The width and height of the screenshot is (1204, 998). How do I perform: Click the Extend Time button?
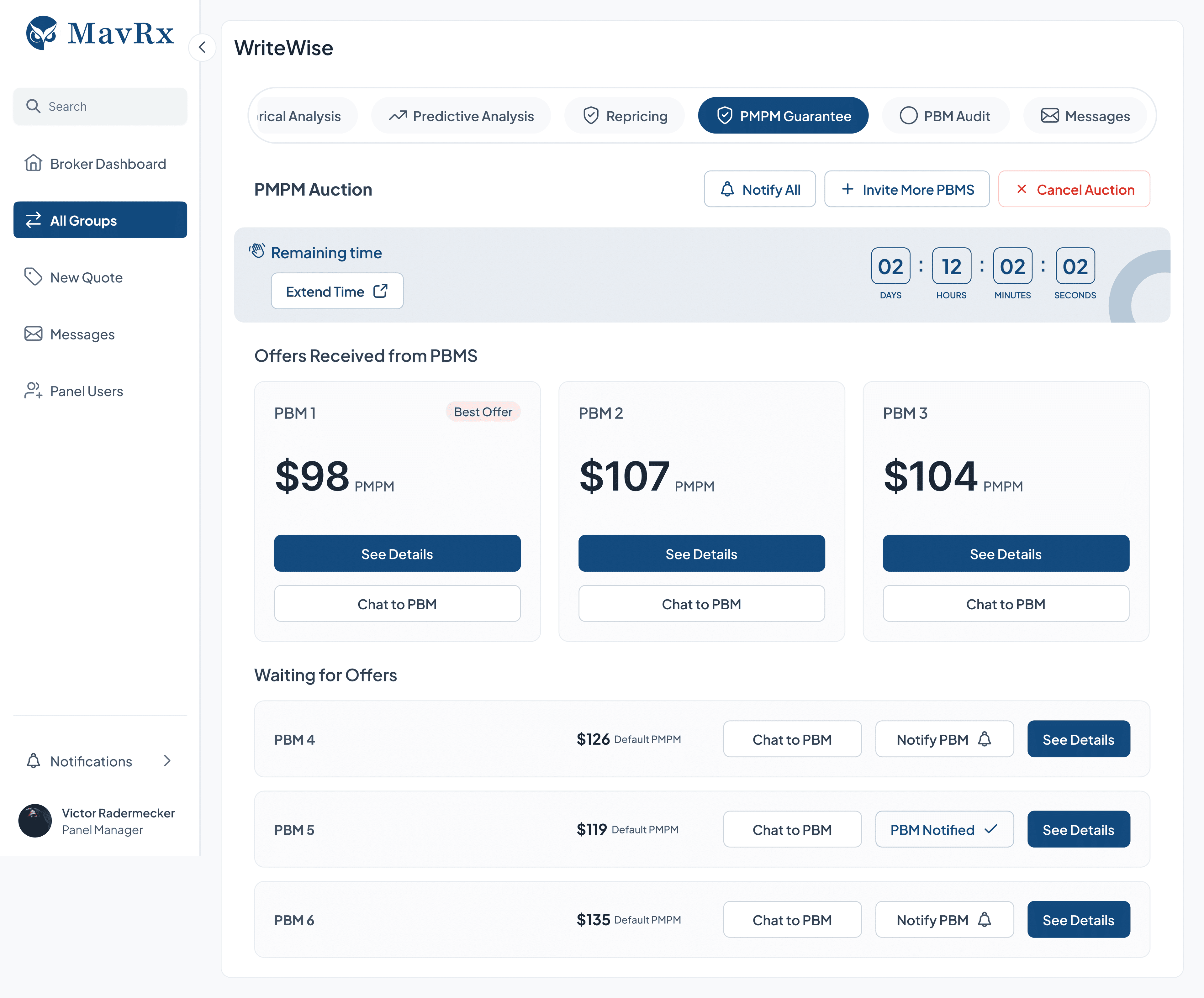(x=337, y=291)
